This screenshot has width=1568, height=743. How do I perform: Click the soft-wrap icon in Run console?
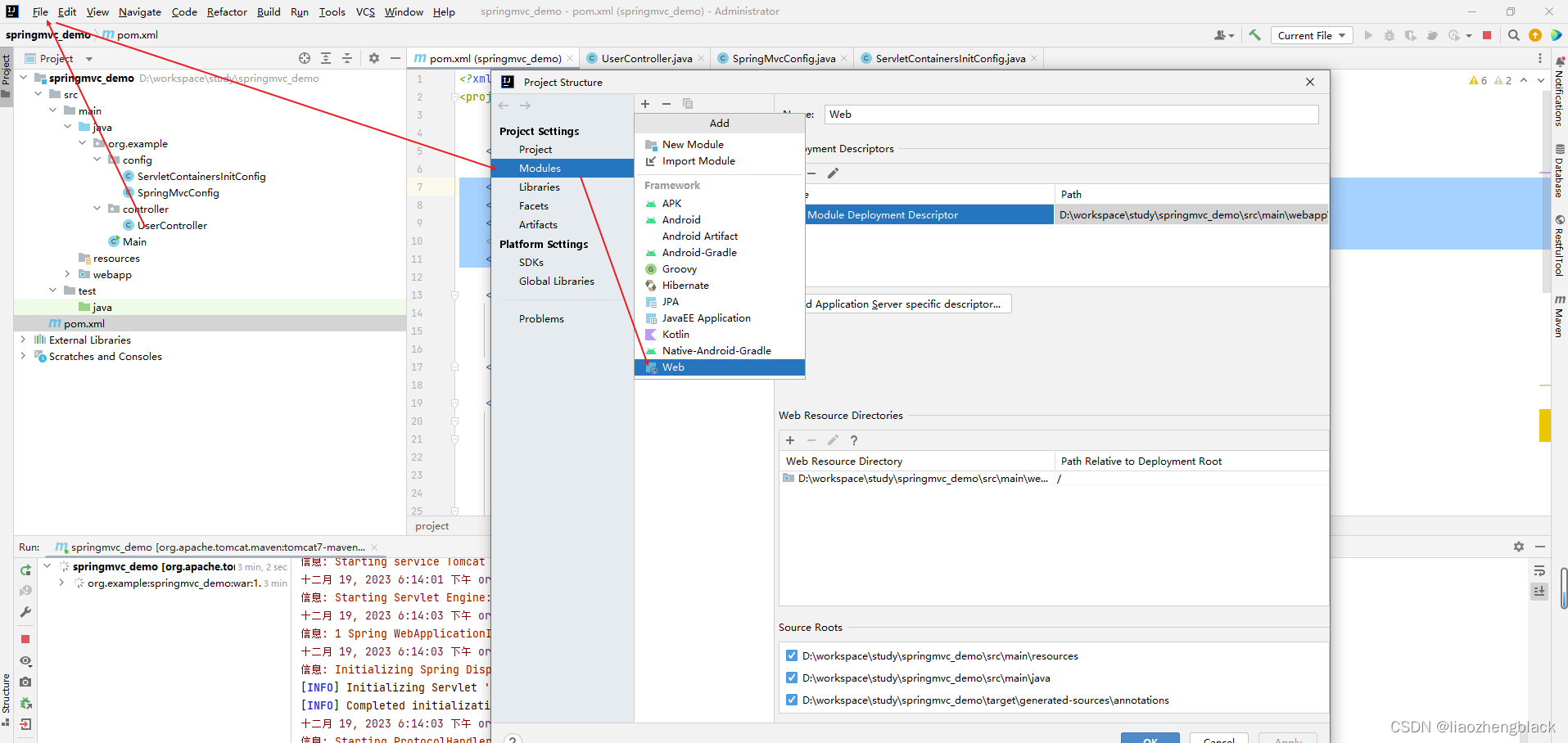coord(1539,570)
